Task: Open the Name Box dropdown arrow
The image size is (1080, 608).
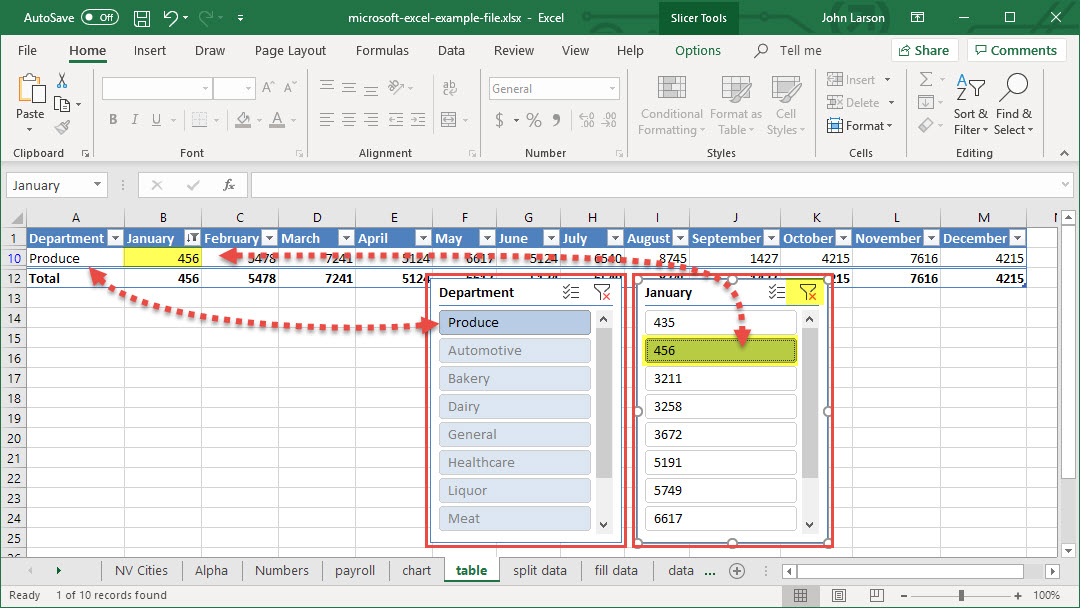Action: (x=97, y=185)
